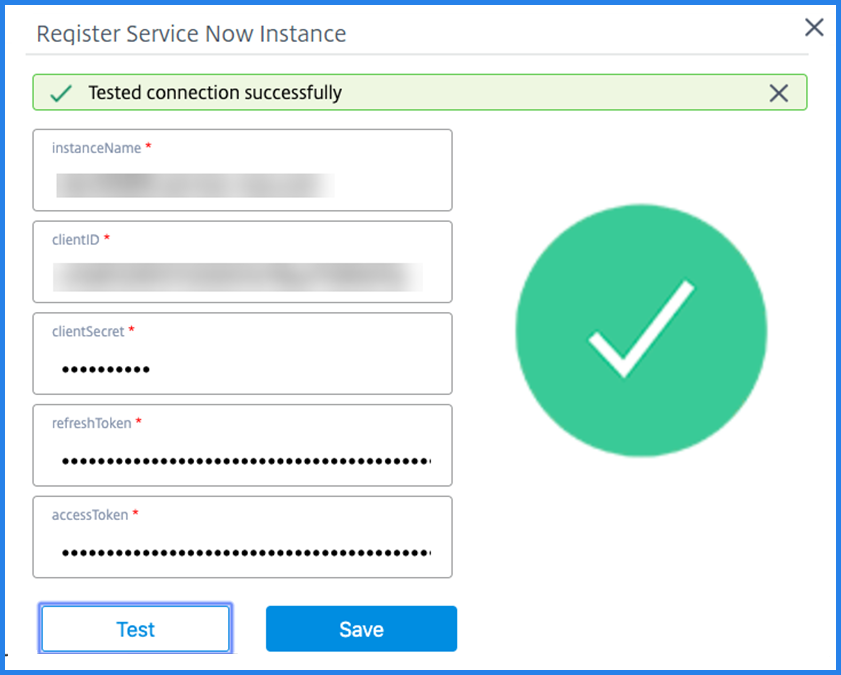Click the clientID label
841x675 pixels.
[76, 240]
